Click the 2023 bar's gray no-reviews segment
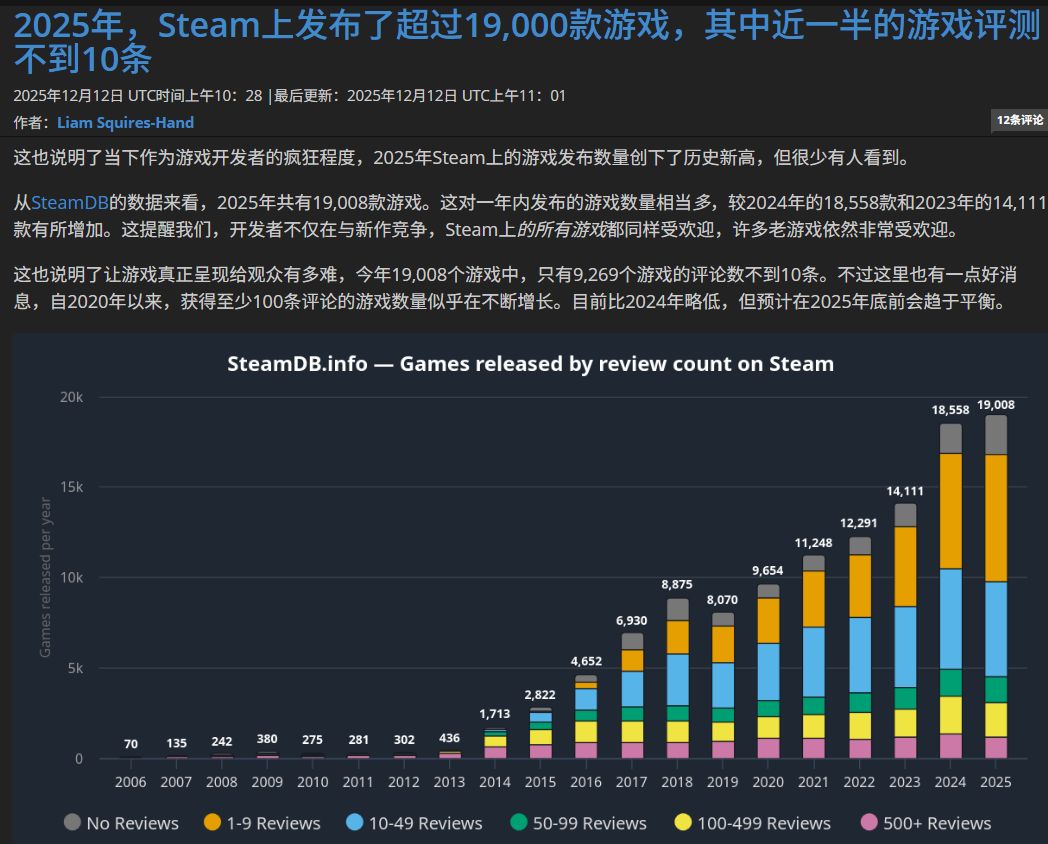Screen dimensions: 1048x844 coord(905,515)
